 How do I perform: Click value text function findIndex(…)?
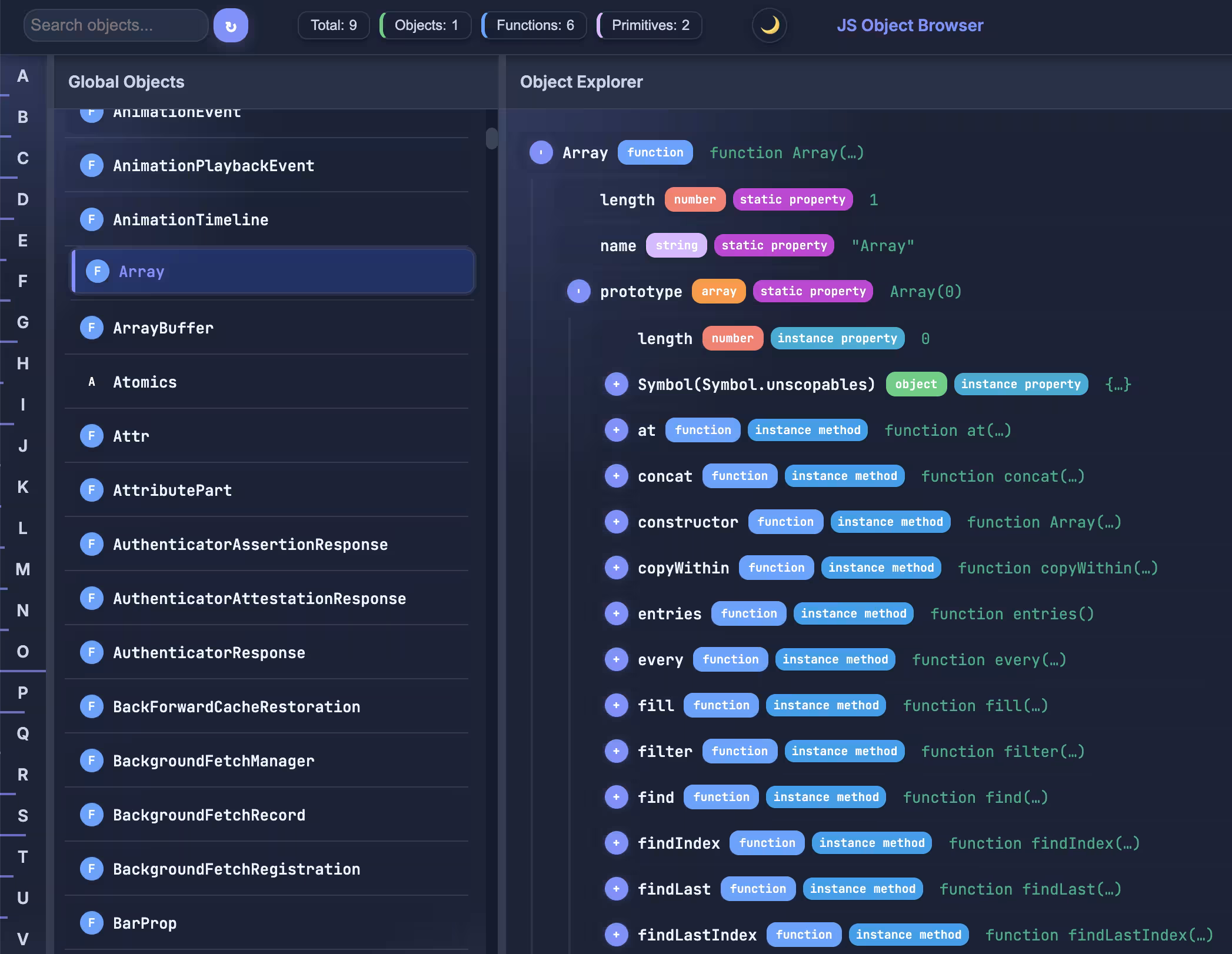click(1044, 843)
